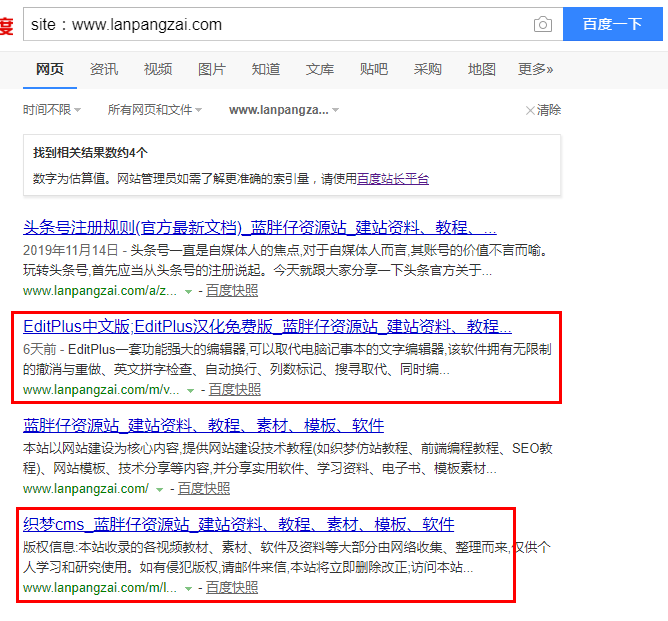Open the 所有网页和文件 filter dropdown
This screenshot has height=621, width=668.
click(155, 110)
